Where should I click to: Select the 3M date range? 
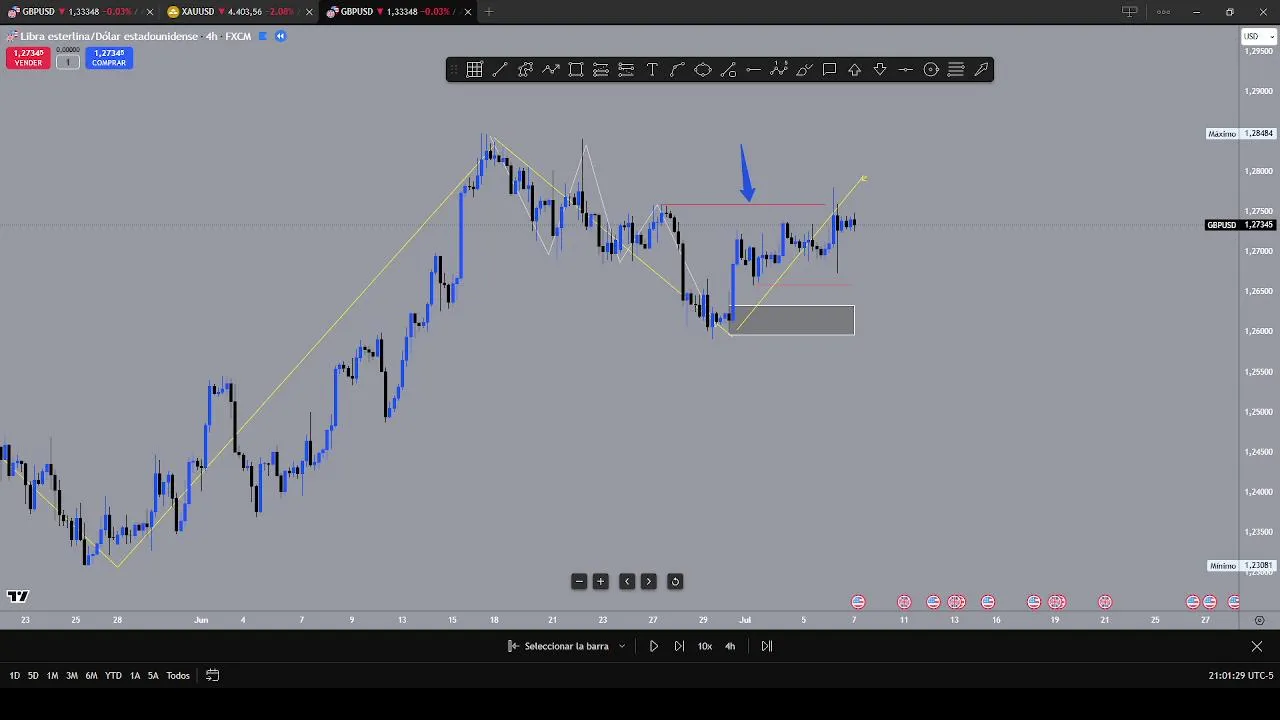point(72,676)
